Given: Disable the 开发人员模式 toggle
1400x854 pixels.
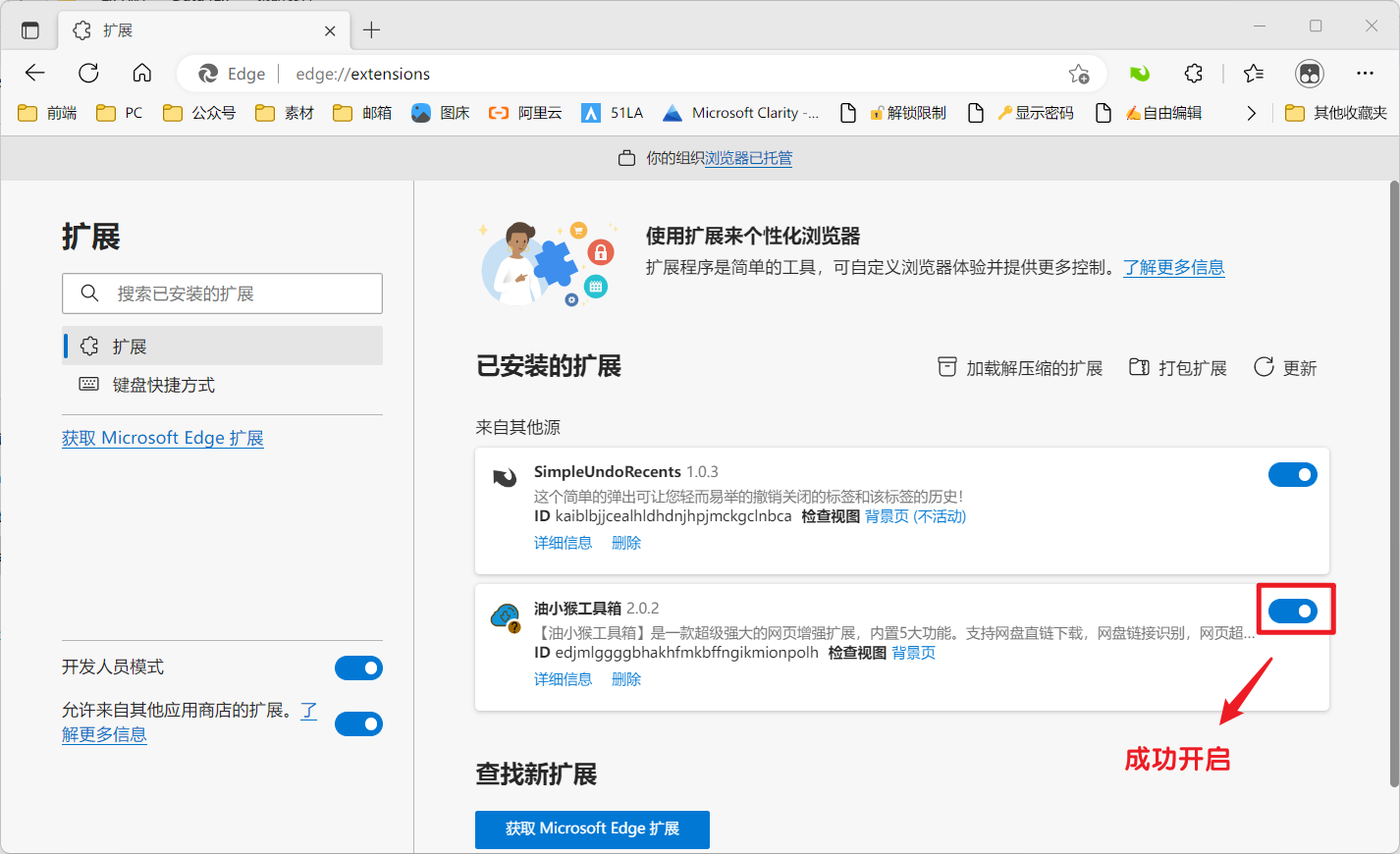Looking at the screenshot, I should coord(358,667).
